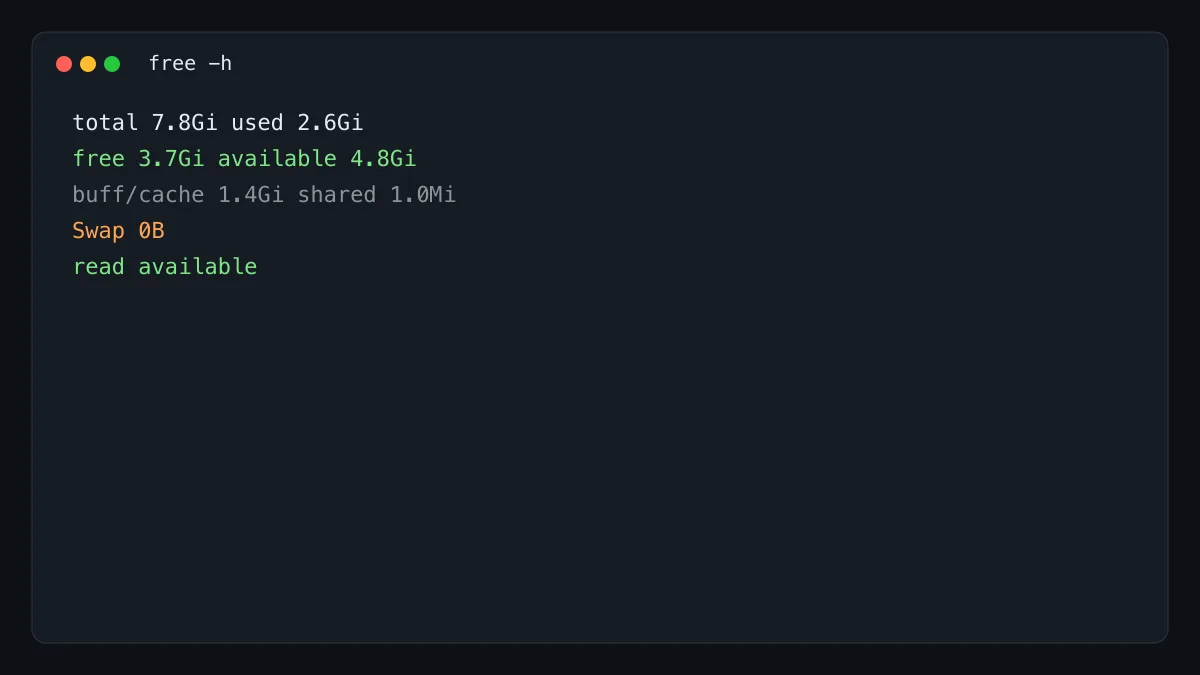This screenshot has height=675, width=1200.
Task: Click the '2.6Gi' used memory value
Action: pos(330,123)
